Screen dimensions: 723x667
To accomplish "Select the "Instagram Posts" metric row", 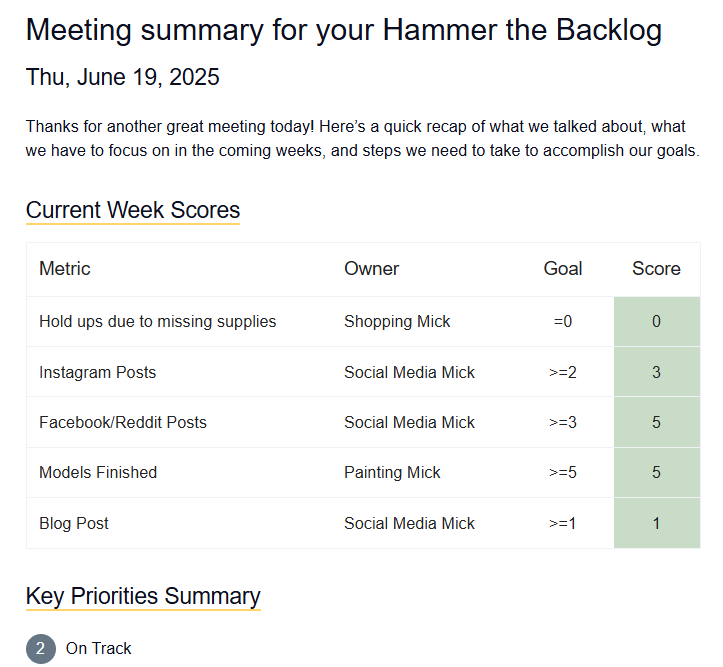I will click(x=97, y=372).
